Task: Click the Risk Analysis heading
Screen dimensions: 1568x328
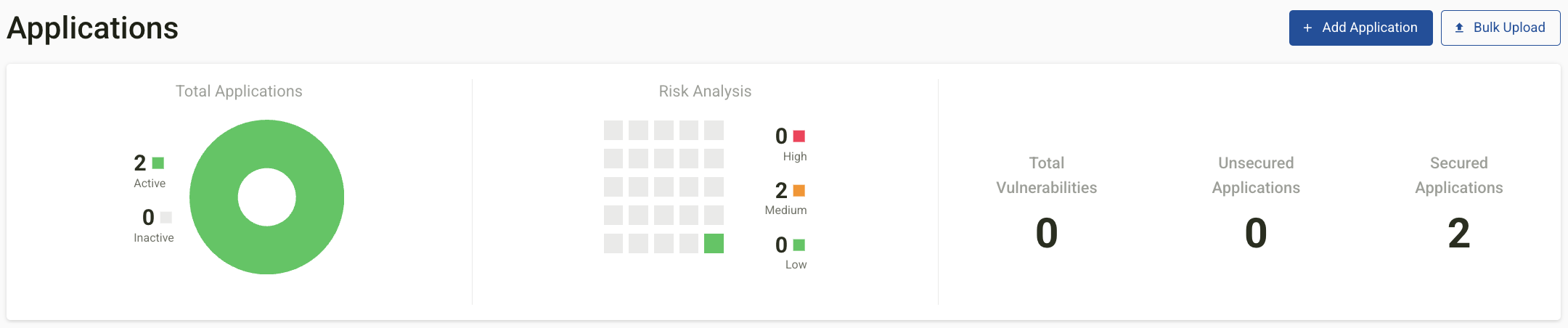Action: point(705,91)
